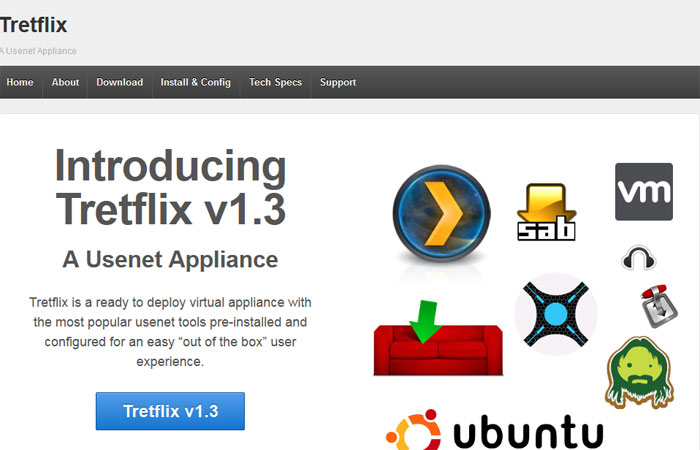The height and width of the screenshot is (450, 700).
Task: Open the Support page
Action: tap(338, 82)
